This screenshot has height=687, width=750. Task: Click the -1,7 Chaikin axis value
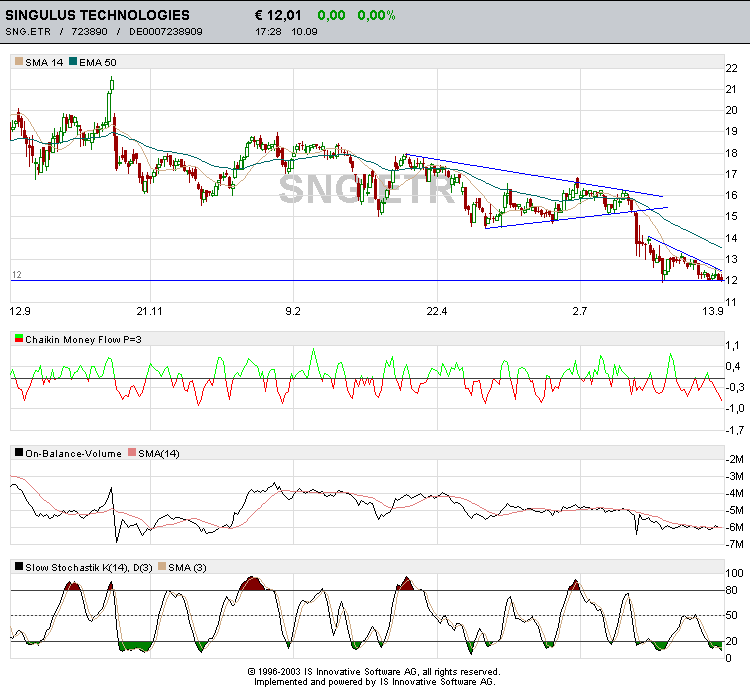[735, 431]
